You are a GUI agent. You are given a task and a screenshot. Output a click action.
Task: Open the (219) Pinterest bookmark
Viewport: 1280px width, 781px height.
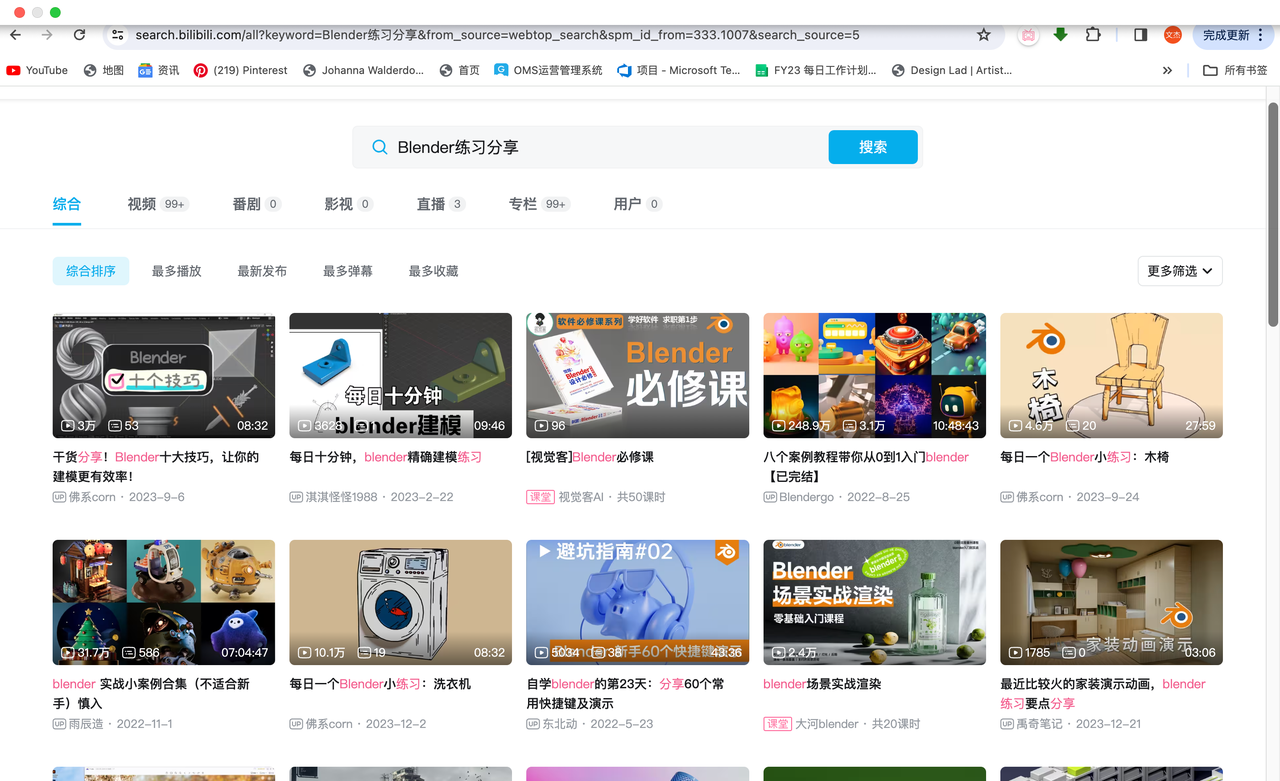pos(240,70)
